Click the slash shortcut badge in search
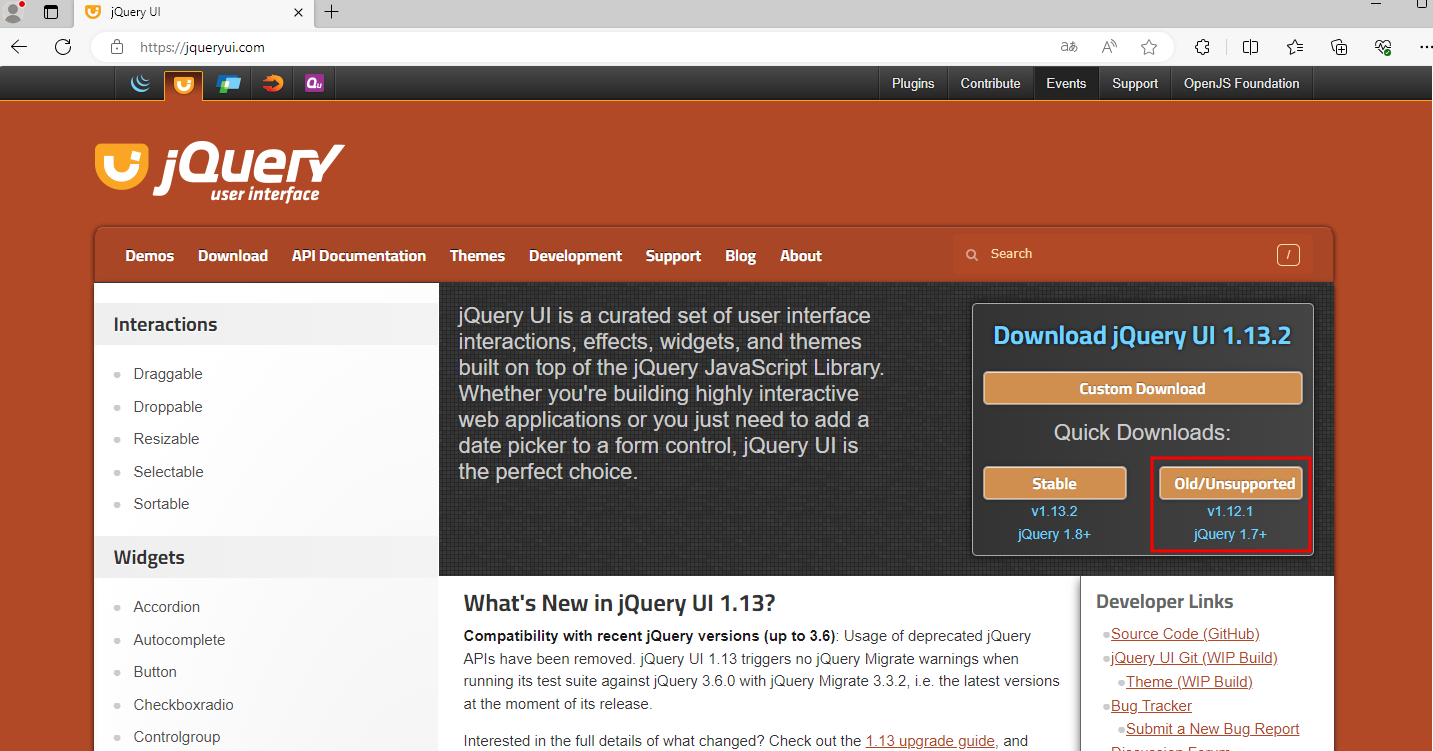This screenshot has height=751, width=1433. (1288, 255)
